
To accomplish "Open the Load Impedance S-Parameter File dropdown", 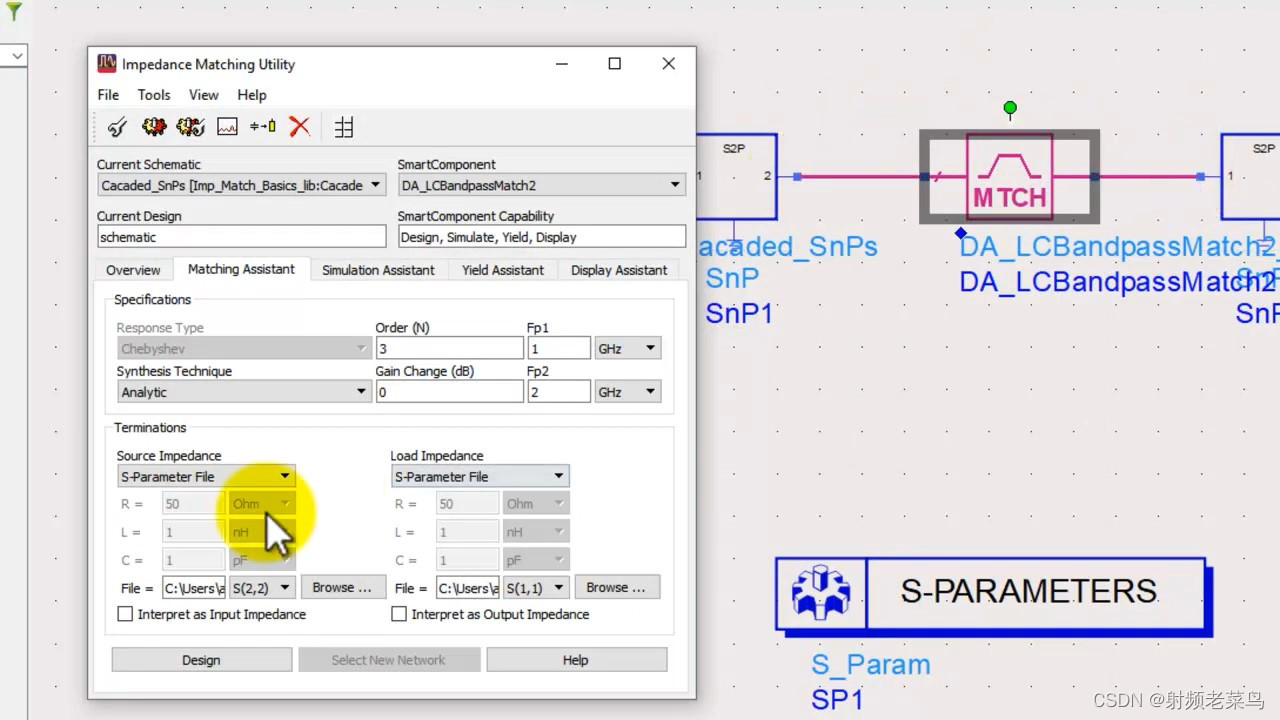I will (x=479, y=476).
